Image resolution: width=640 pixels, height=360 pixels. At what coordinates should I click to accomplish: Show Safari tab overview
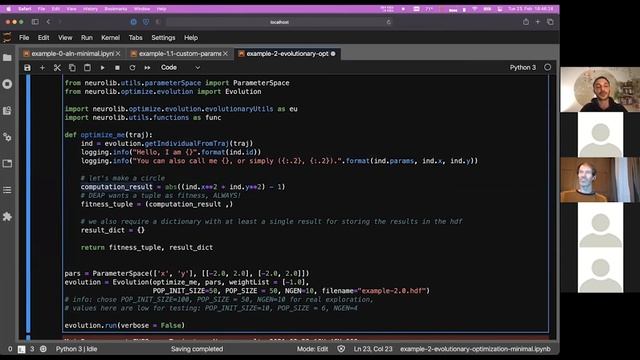[x=550, y=22]
